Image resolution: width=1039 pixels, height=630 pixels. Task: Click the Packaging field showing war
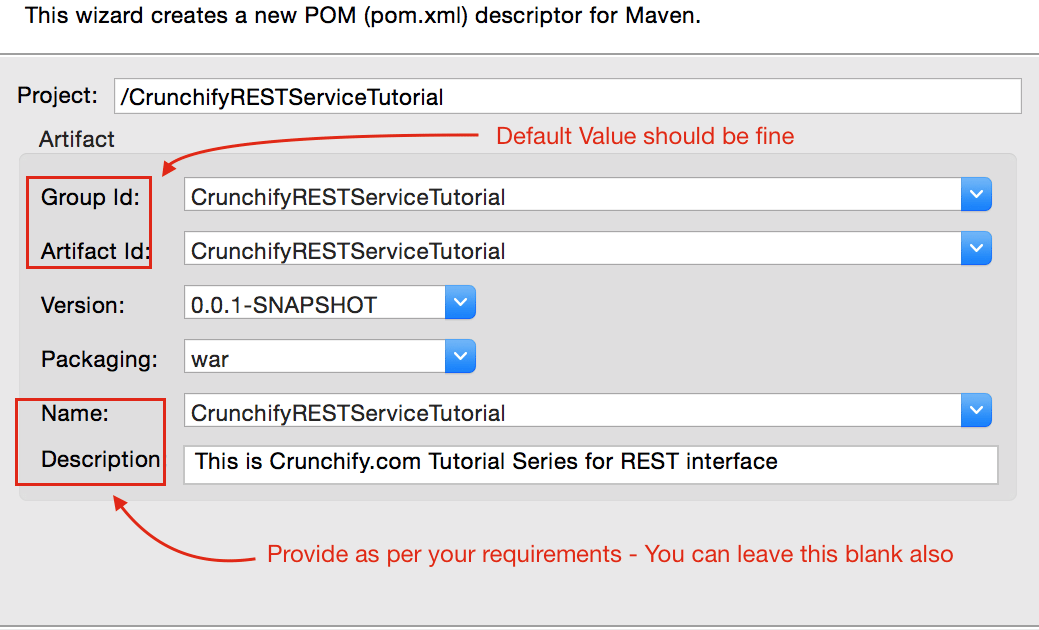[315, 356]
